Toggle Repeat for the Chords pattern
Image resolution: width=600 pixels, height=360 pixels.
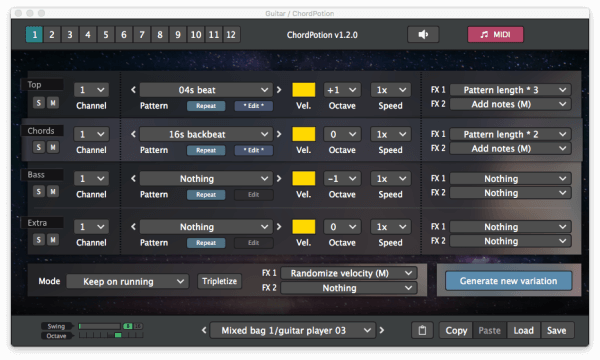click(206, 150)
